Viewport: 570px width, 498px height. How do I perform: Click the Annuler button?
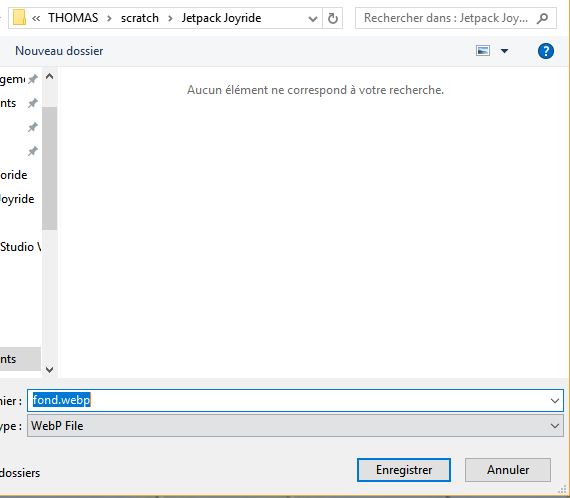coord(508,470)
